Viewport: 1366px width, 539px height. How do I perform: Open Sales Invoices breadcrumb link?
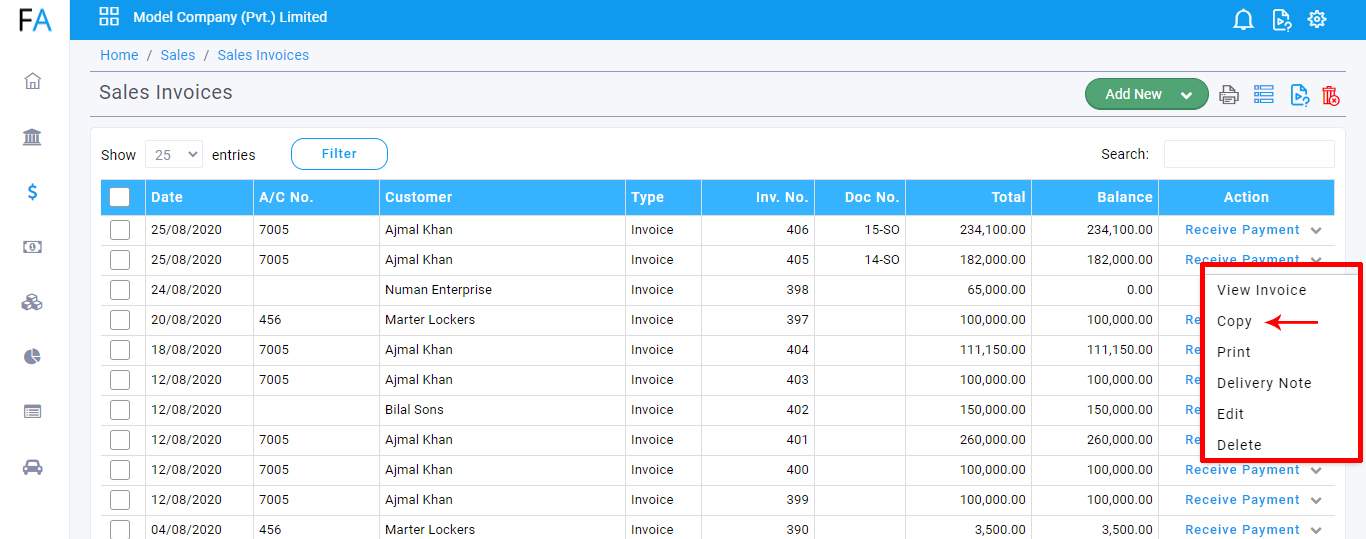[263, 55]
